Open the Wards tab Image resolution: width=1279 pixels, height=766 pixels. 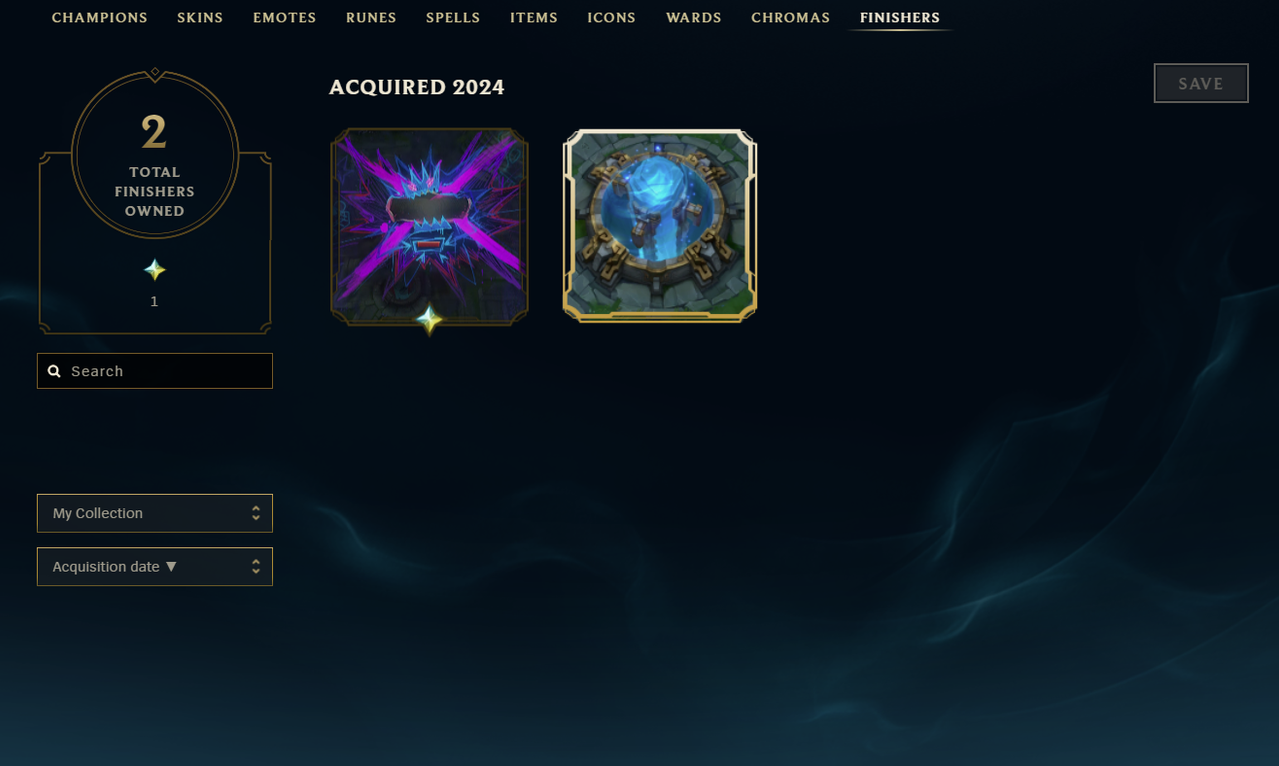[694, 18]
